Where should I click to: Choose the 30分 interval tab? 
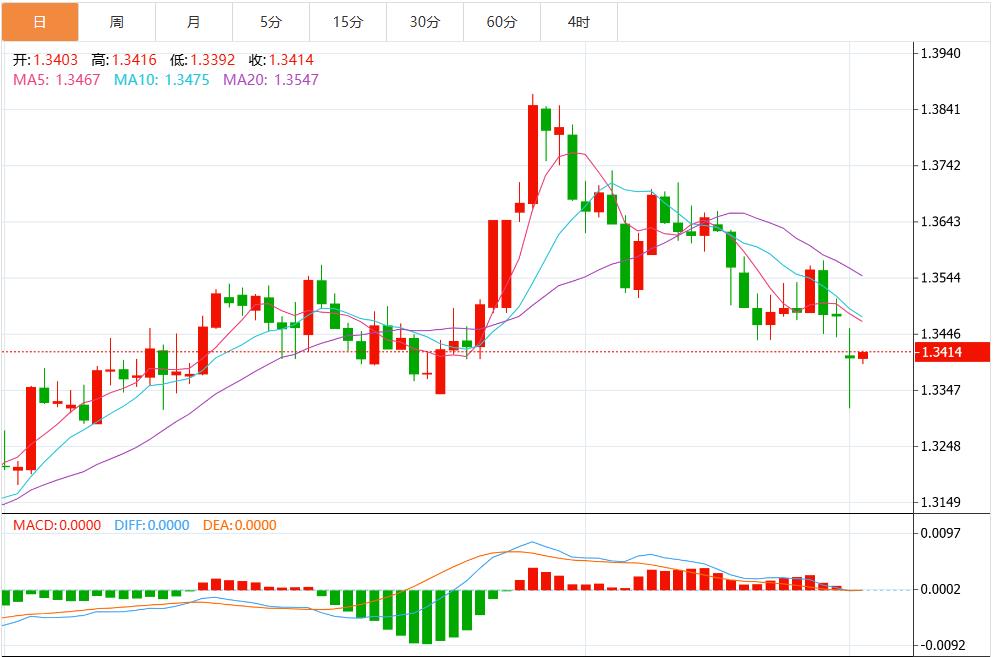[x=424, y=21]
